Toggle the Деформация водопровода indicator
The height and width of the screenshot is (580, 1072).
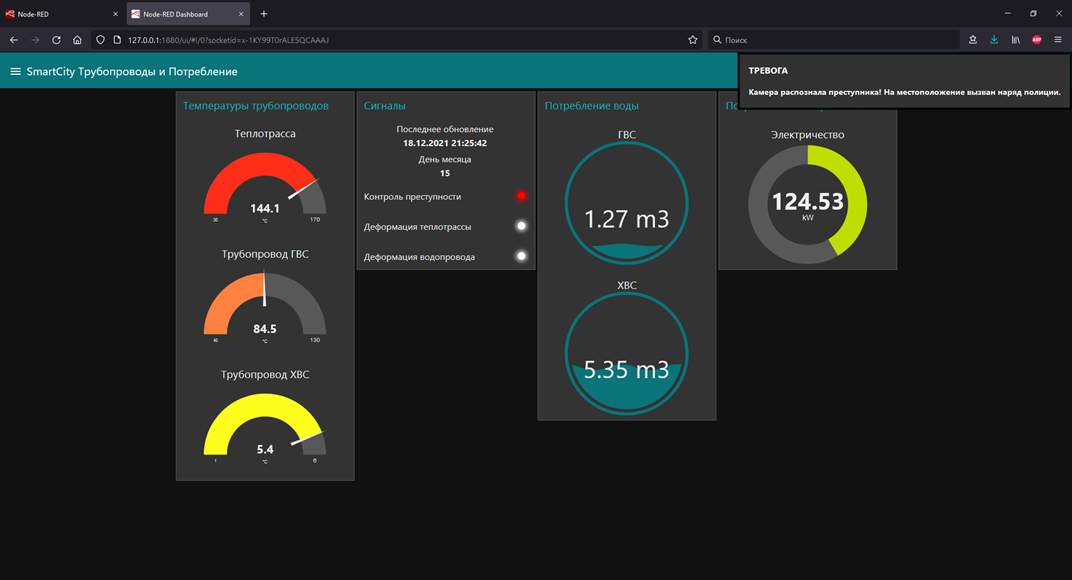click(x=521, y=256)
